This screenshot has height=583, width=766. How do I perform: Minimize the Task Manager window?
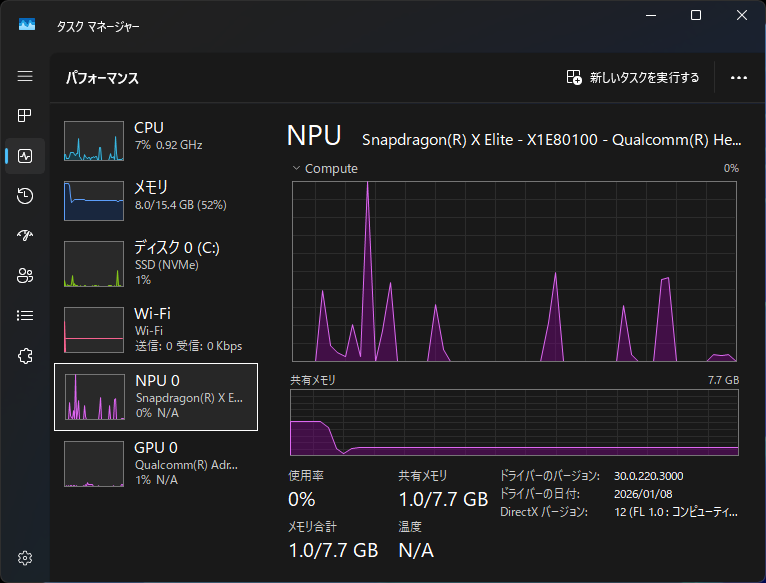(651, 15)
